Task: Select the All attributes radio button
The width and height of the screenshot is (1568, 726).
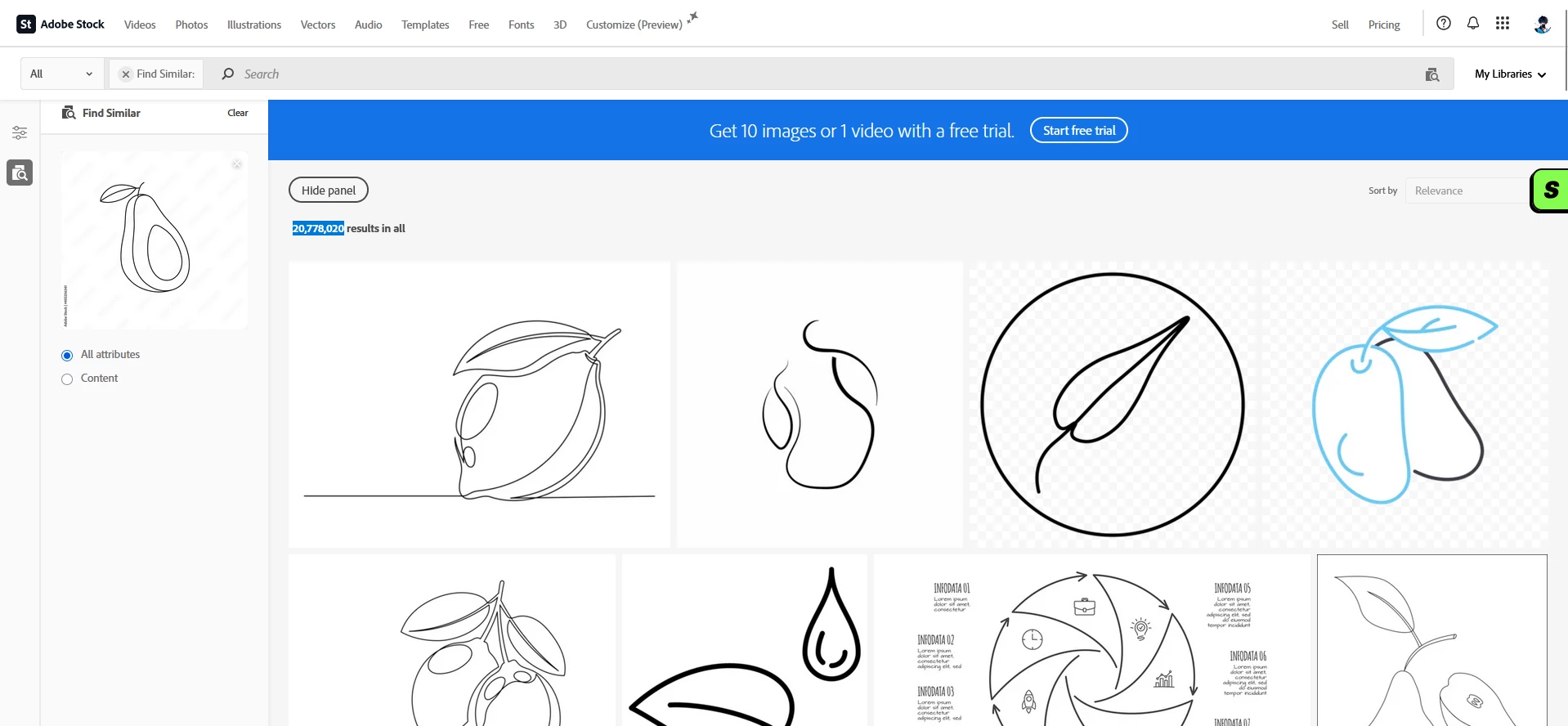Action: point(67,356)
